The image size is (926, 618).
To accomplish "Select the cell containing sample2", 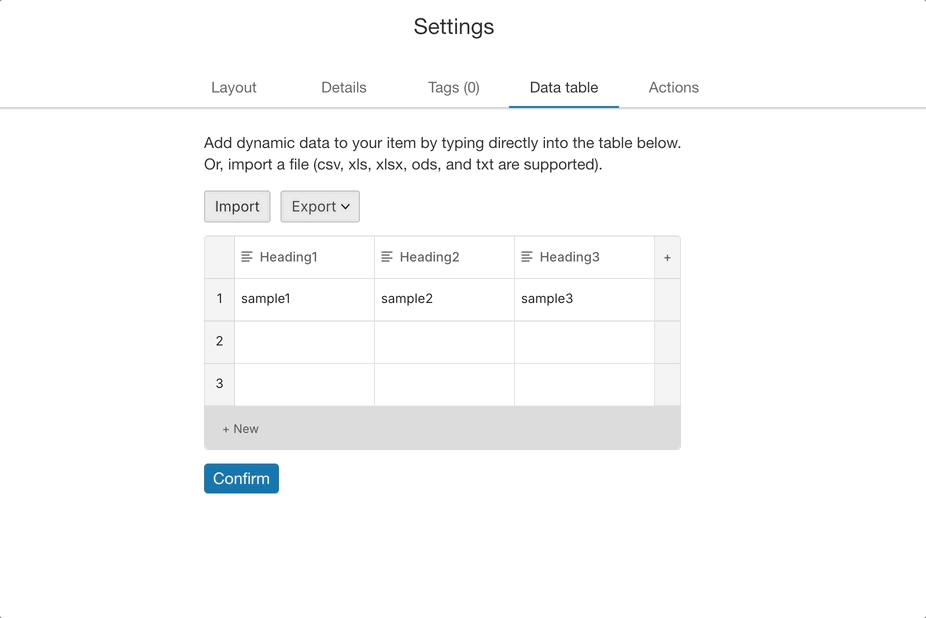I will [444, 299].
